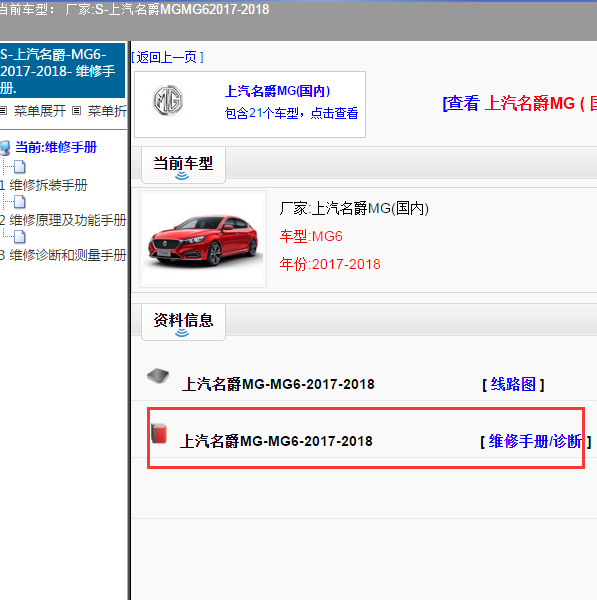Open the 上汽名爵MG(国内) brand link
Viewport: 597px width, 600px height.
277,91
